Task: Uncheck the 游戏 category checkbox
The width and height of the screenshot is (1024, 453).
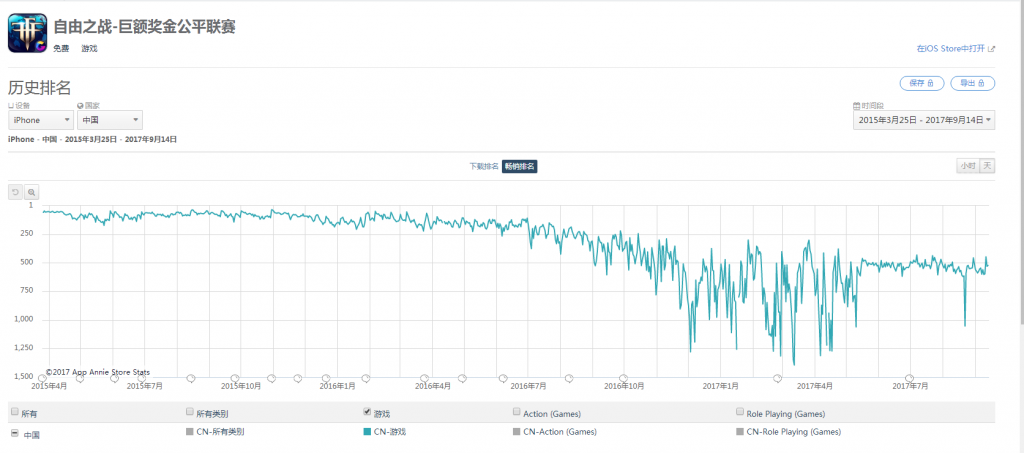Action: pyautogui.click(x=367, y=412)
